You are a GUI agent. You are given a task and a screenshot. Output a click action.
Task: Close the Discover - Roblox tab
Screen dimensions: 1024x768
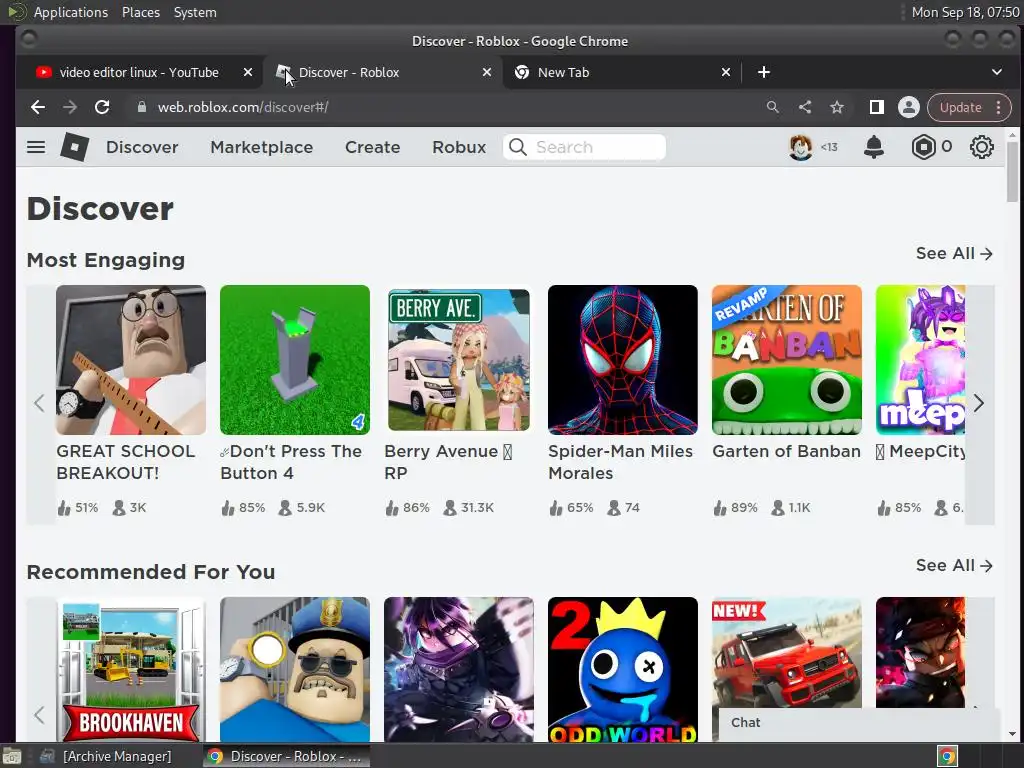(487, 72)
